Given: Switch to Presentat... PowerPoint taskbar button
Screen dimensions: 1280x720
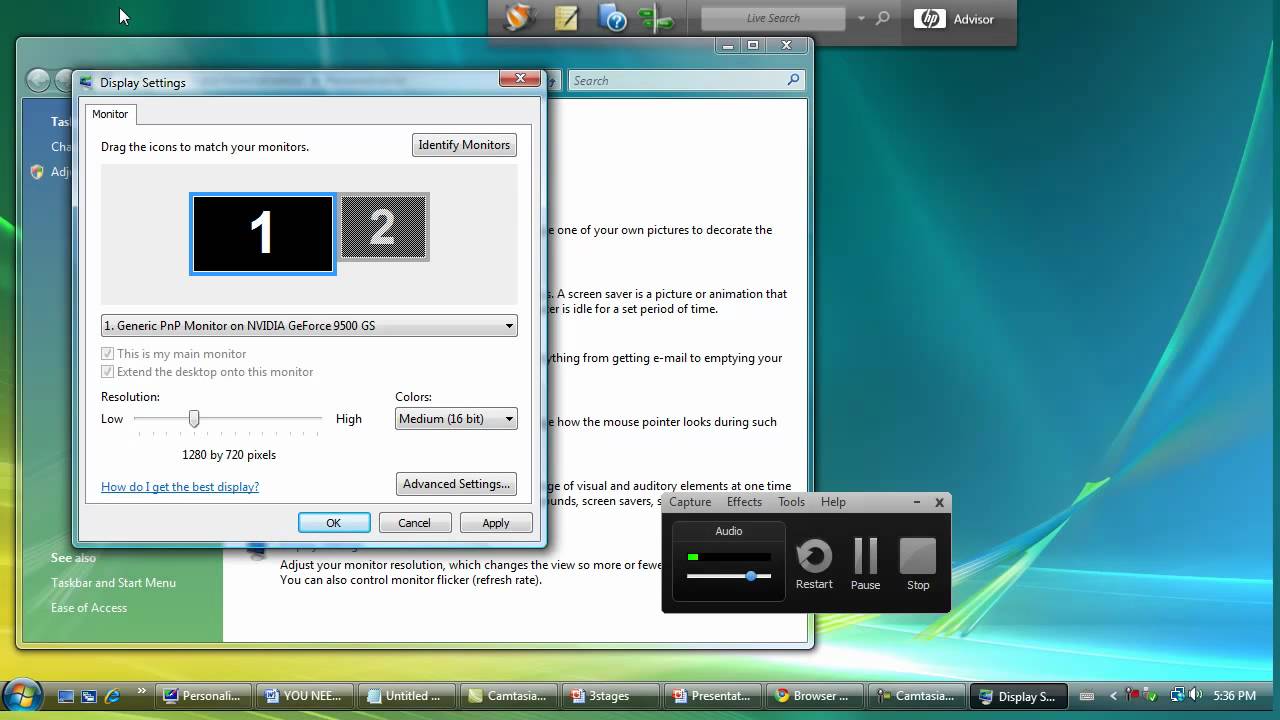Looking at the screenshot, I should coord(713,696).
